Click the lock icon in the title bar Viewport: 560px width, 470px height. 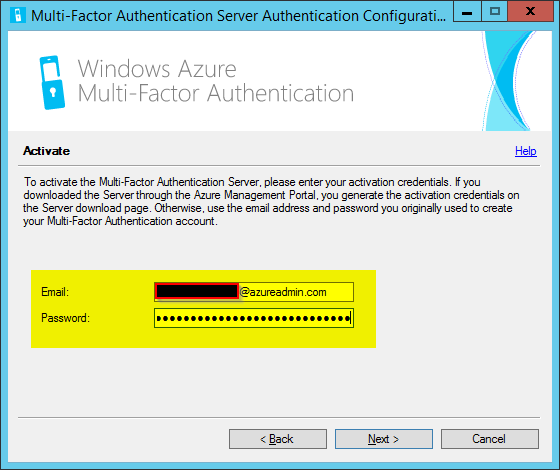point(18,15)
